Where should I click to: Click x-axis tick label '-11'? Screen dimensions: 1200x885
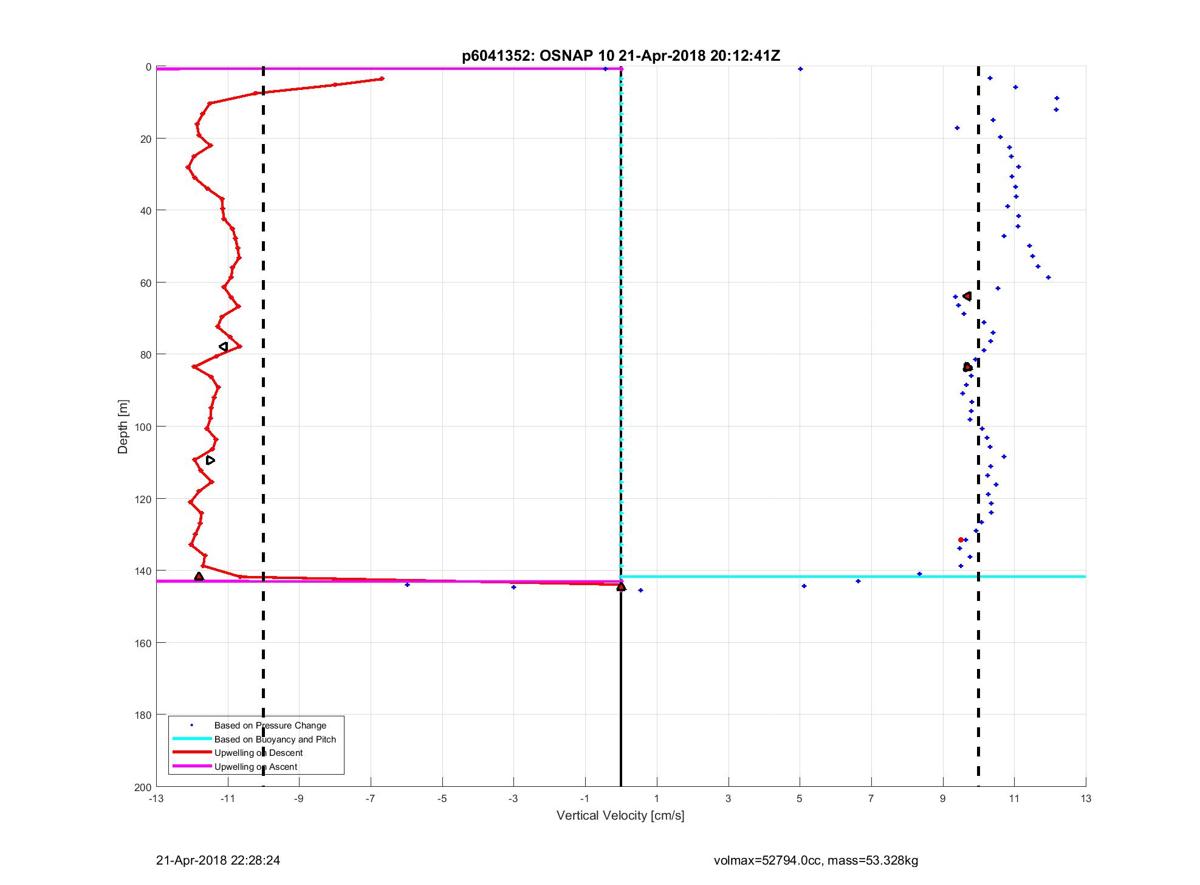pyautogui.click(x=227, y=799)
